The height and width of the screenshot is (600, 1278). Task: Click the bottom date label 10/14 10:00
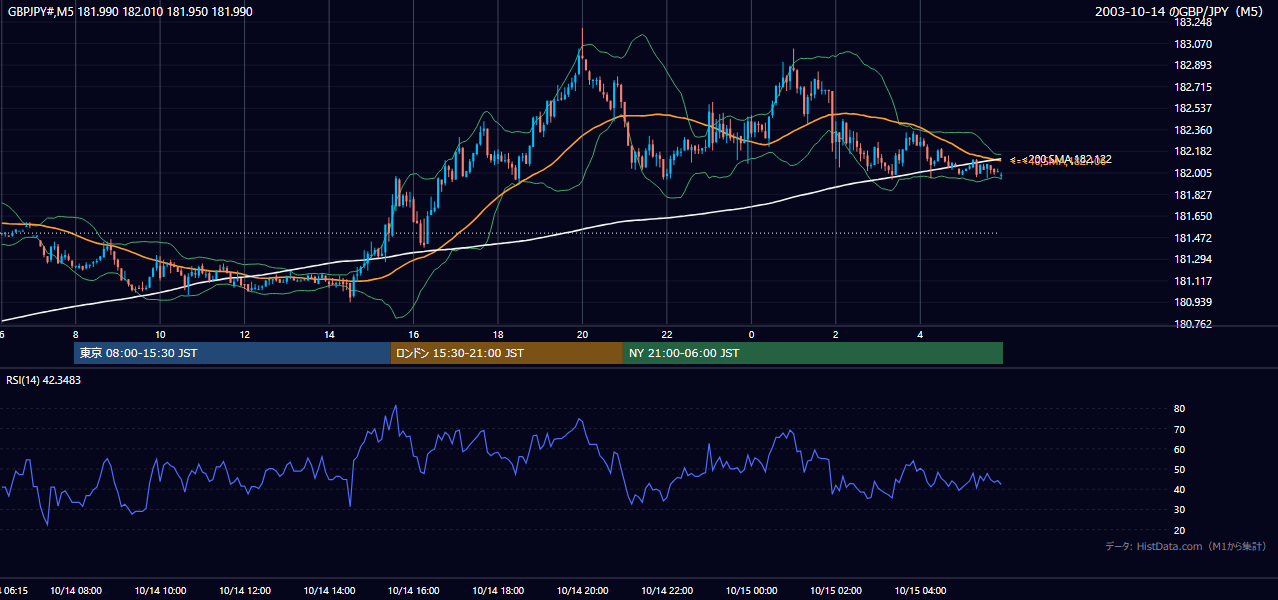[160, 591]
